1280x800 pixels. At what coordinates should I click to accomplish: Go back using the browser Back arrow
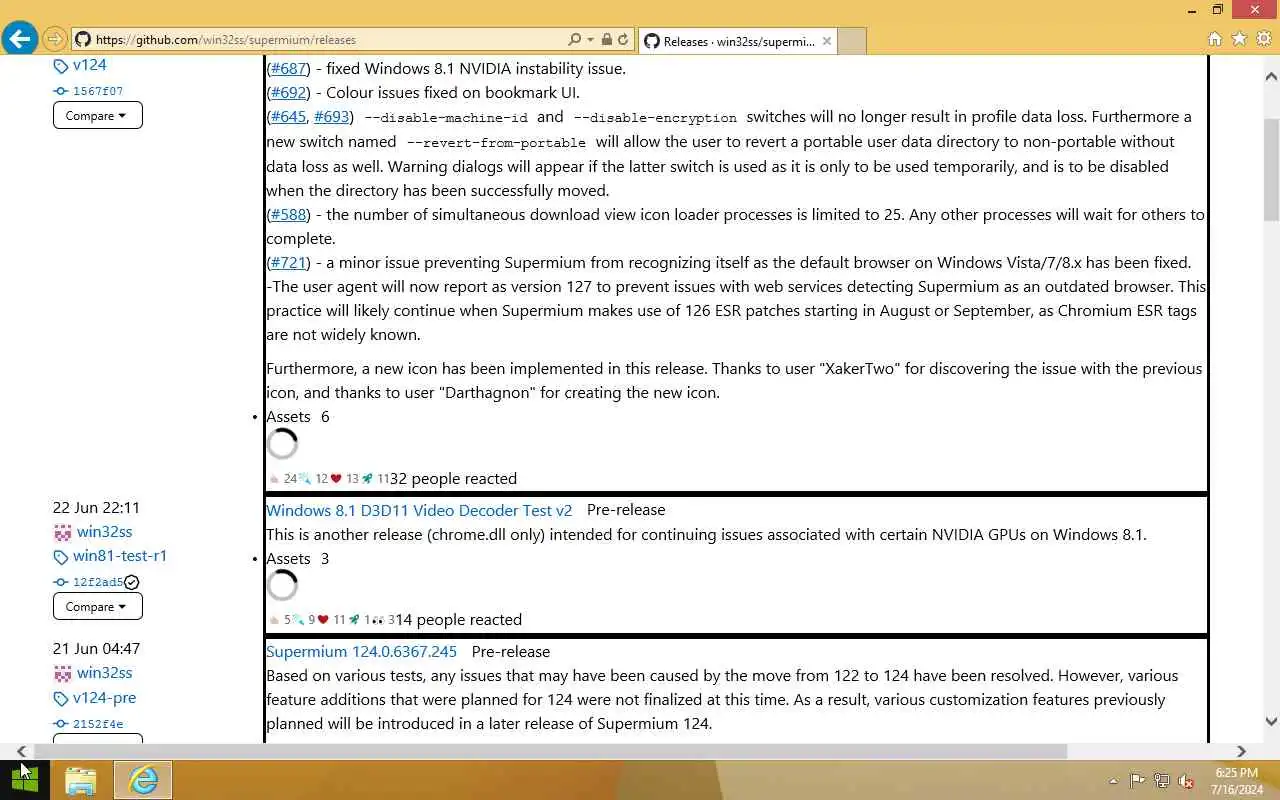20,39
